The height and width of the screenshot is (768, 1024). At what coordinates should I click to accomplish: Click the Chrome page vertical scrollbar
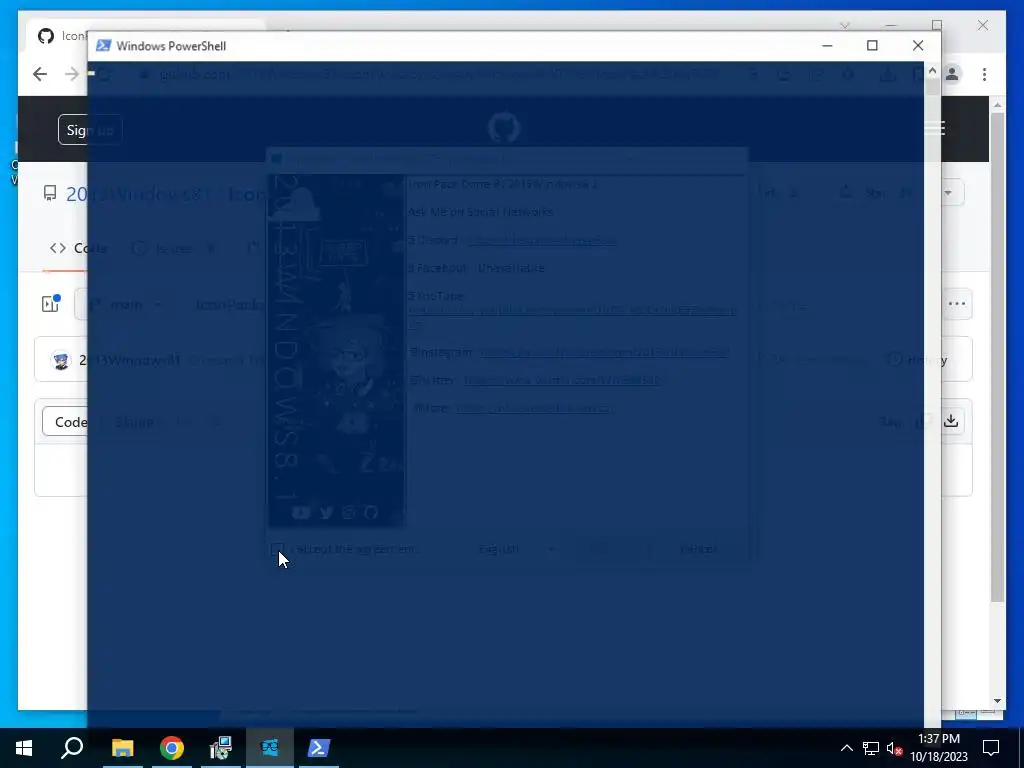(997, 356)
